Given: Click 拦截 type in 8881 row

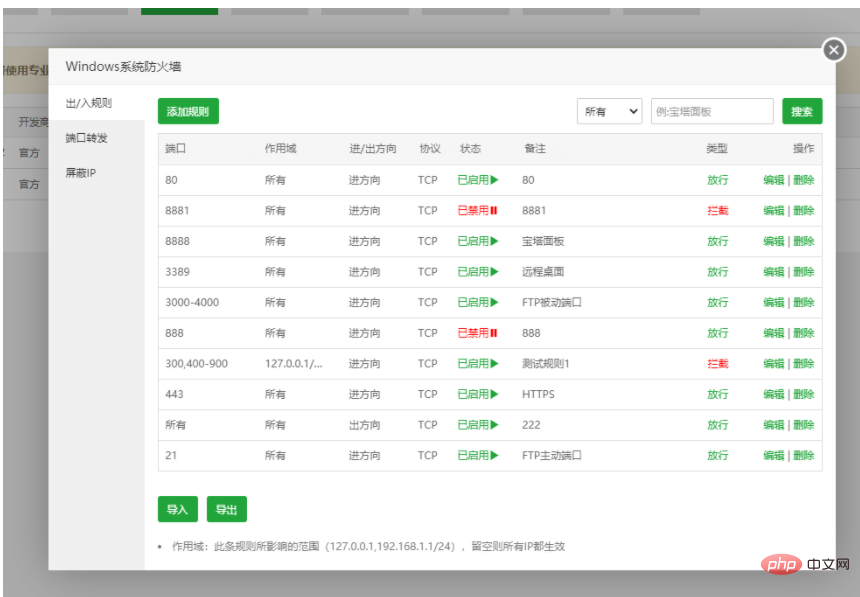Looking at the screenshot, I should click(x=717, y=211).
